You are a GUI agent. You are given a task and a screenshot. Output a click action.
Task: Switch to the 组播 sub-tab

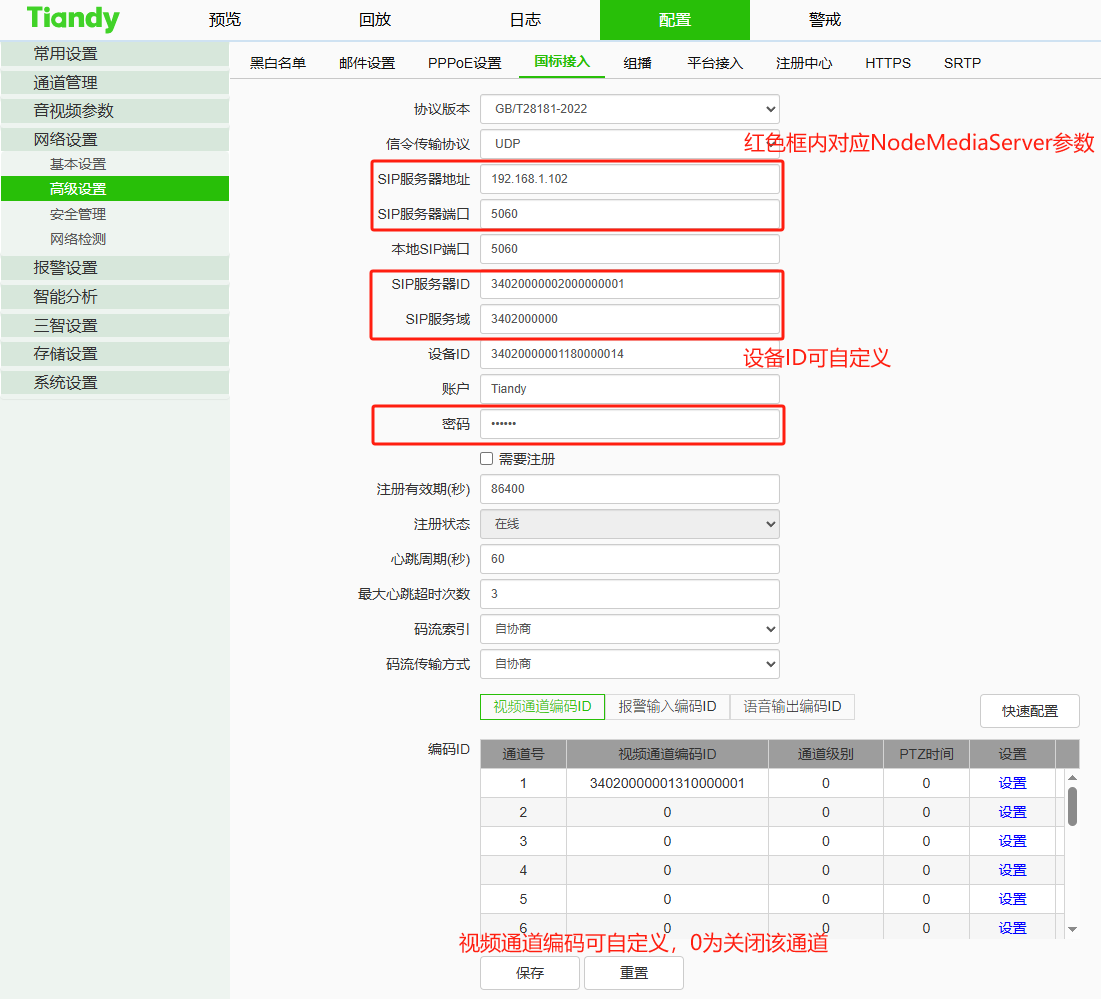point(638,63)
